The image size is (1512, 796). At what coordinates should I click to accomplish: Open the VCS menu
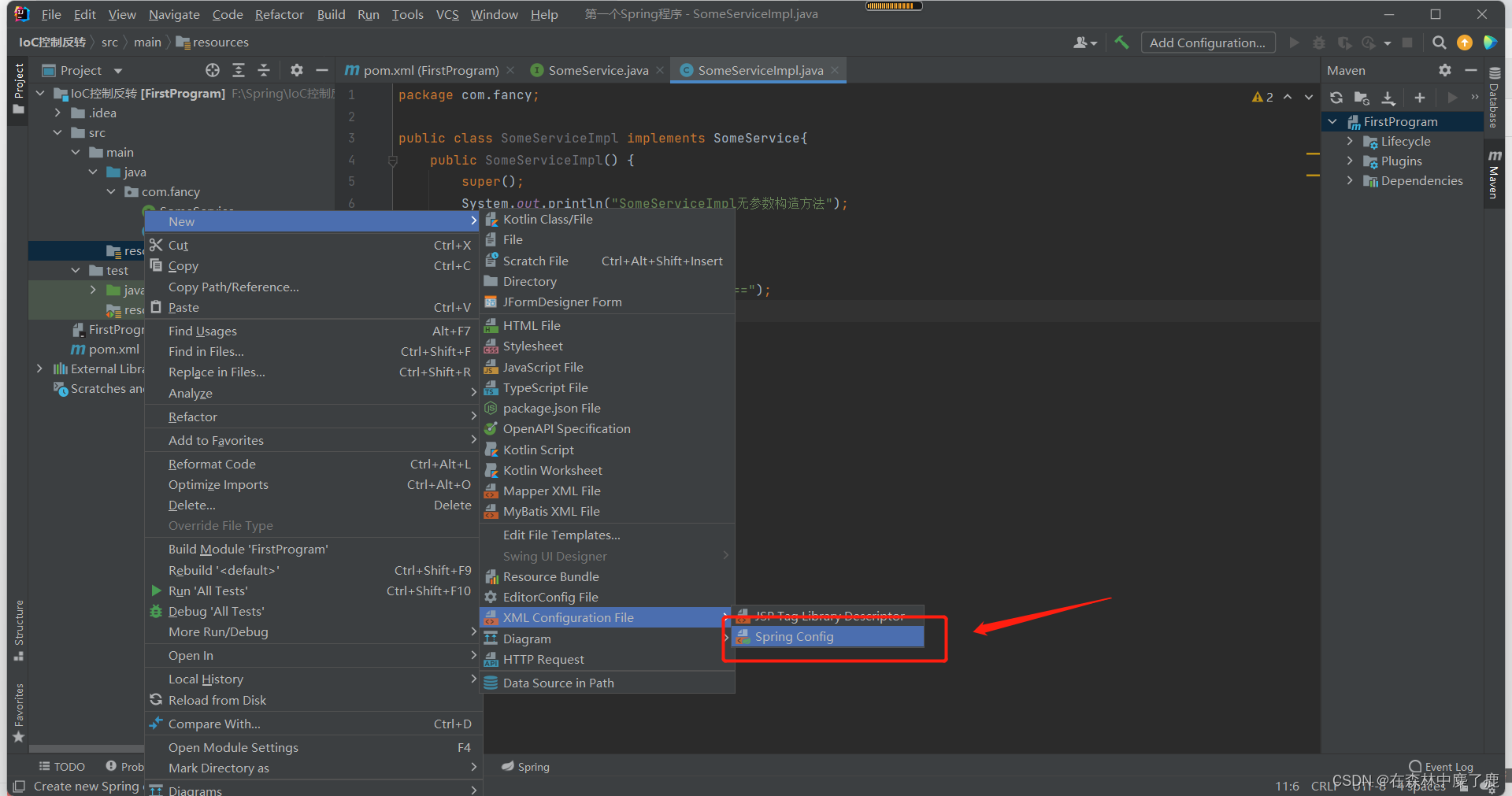[447, 14]
